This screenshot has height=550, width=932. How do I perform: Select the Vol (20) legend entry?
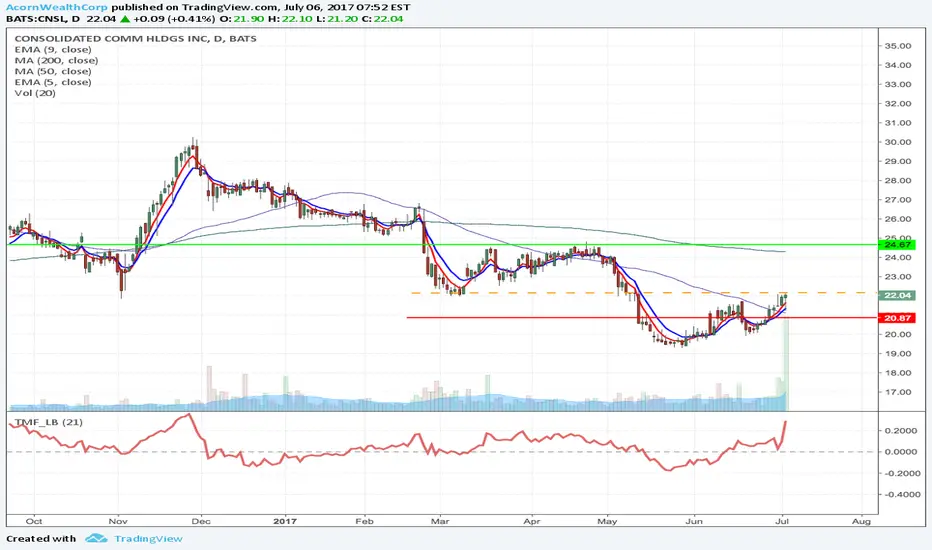35,93
